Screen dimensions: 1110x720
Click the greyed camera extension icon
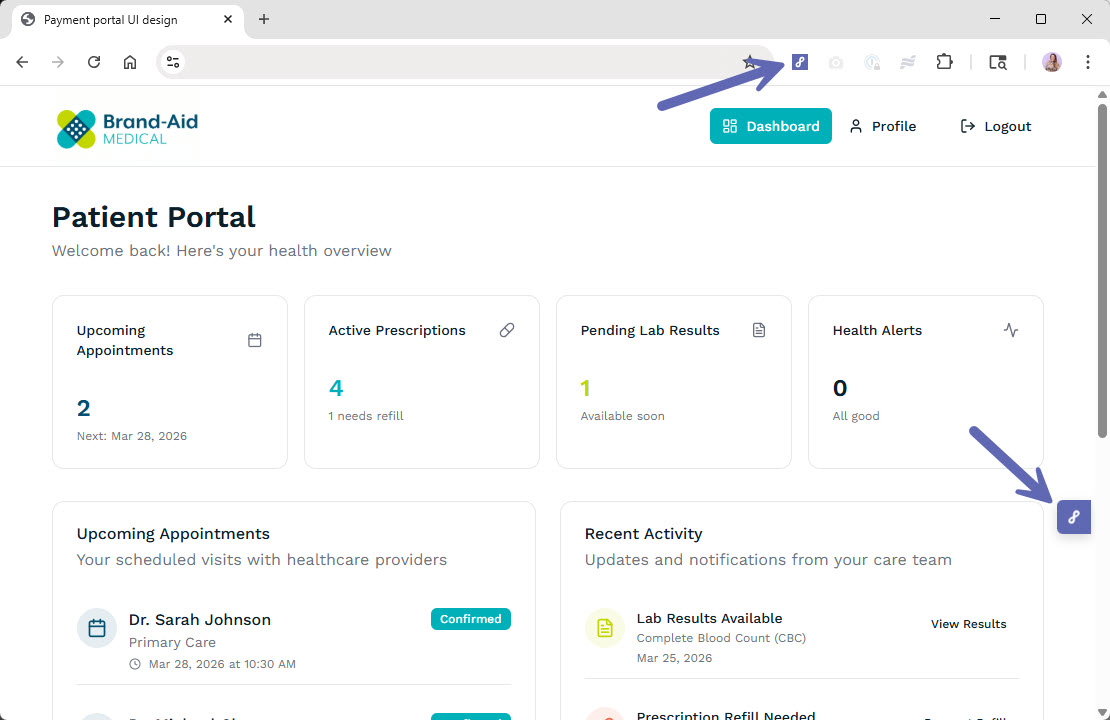pyautogui.click(x=835, y=62)
